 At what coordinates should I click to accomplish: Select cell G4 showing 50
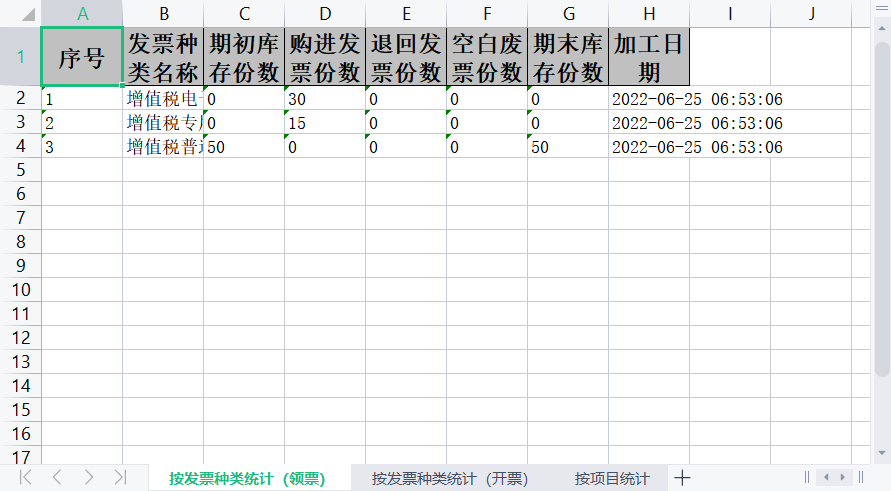[x=568, y=146]
